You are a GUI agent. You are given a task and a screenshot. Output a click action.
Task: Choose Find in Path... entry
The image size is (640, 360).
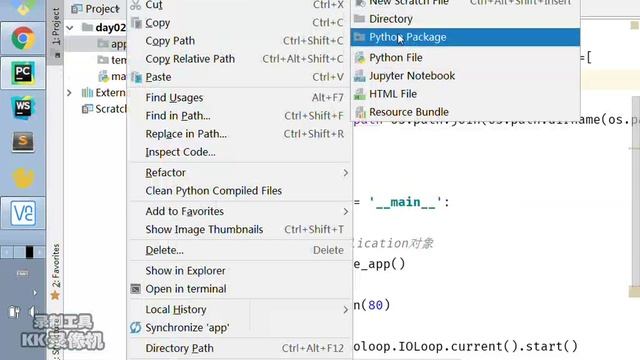(240, 116)
